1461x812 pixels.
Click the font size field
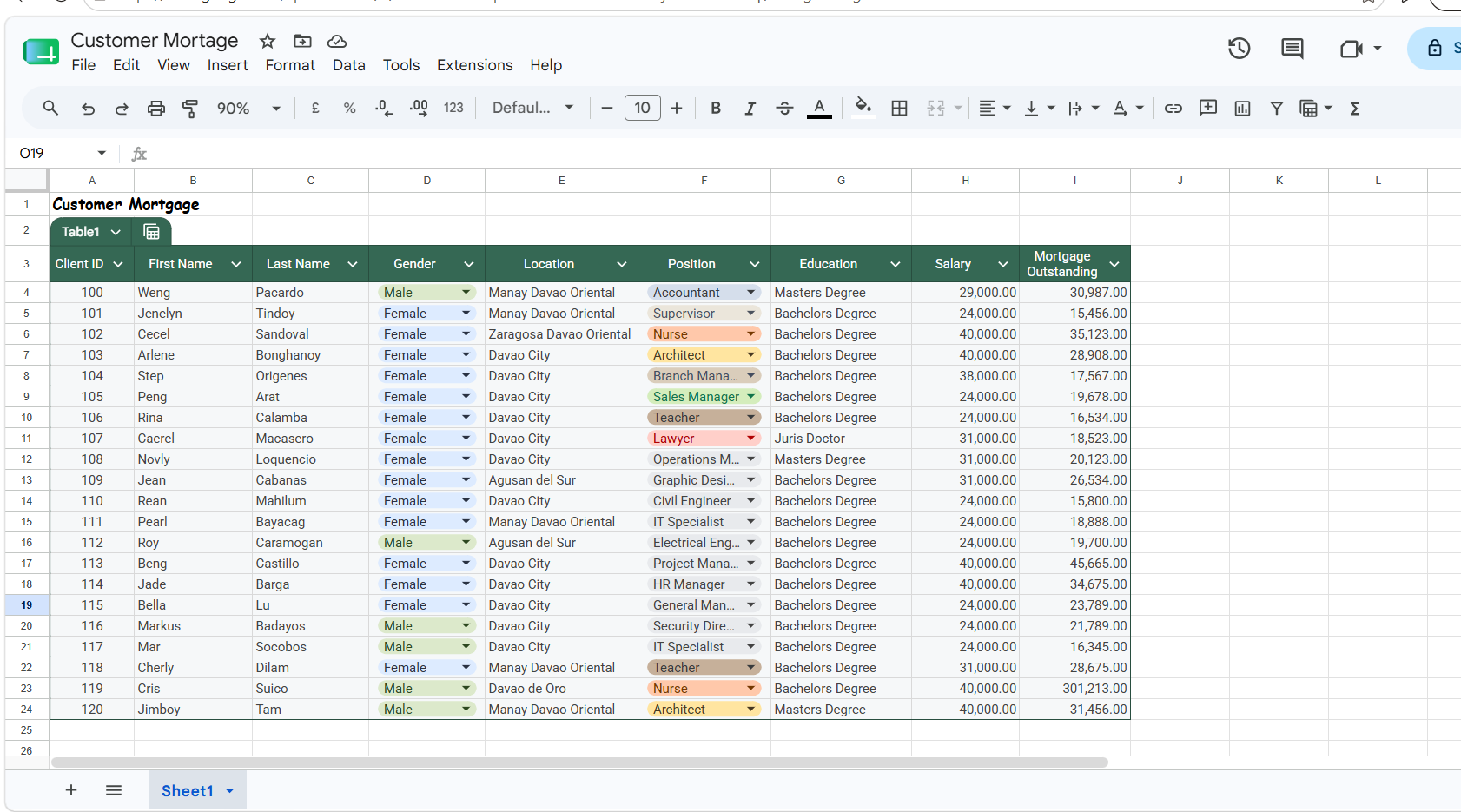(x=642, y=108)
